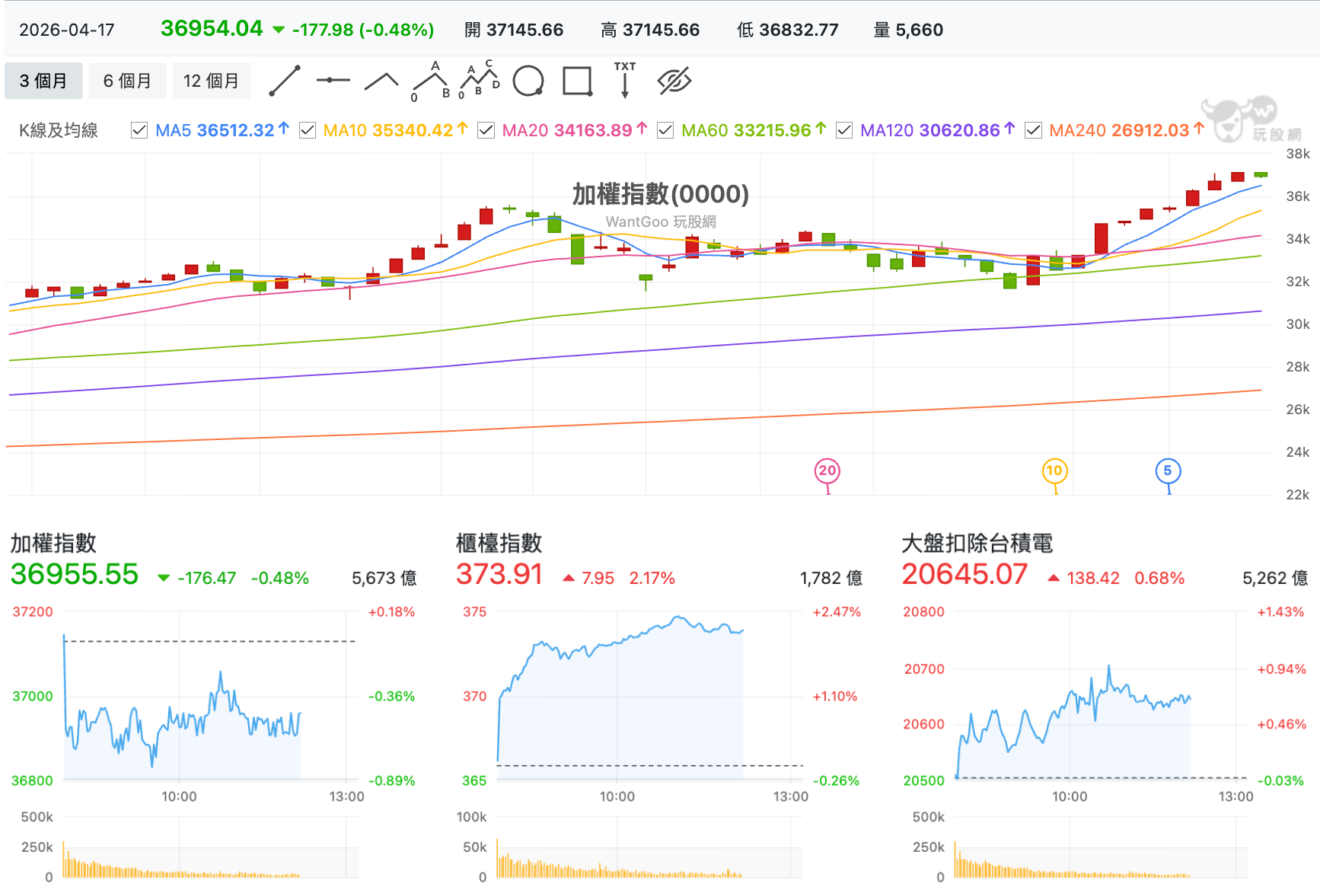1320x896 pixels.
Task: Select the horizontal line drawing tool
Action: point(333,80)
